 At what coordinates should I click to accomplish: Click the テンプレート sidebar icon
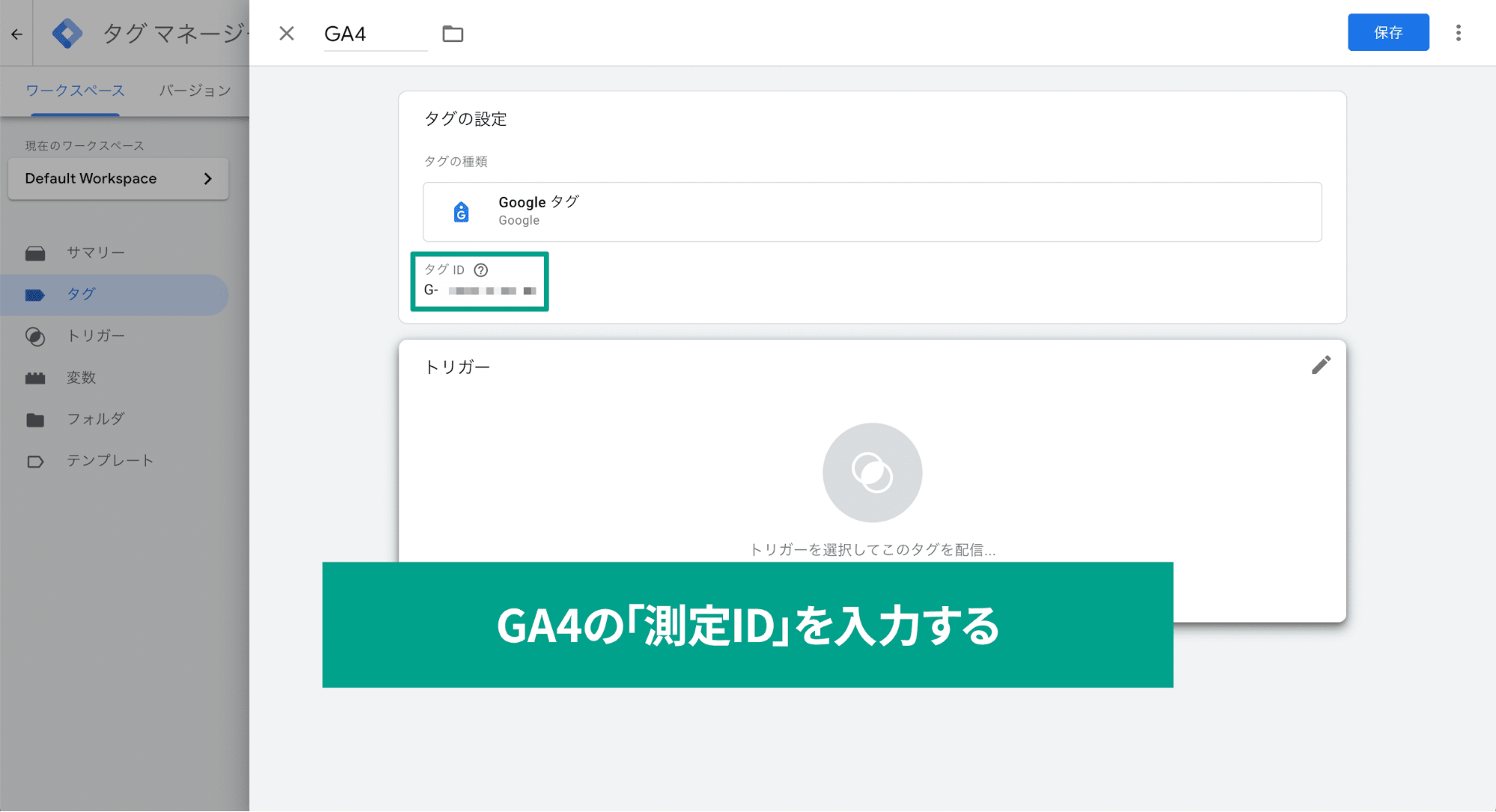click(34, 461)
